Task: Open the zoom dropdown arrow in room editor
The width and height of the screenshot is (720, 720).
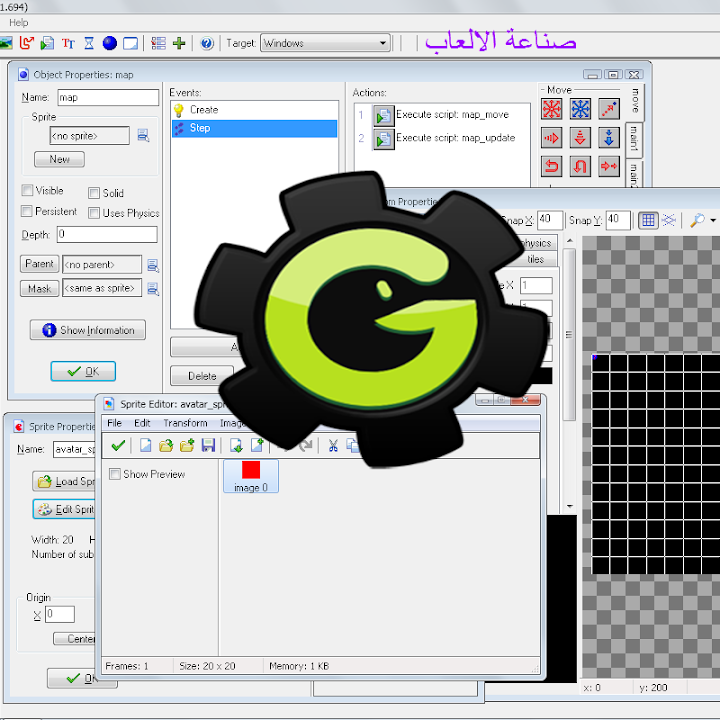Action: 713,220
